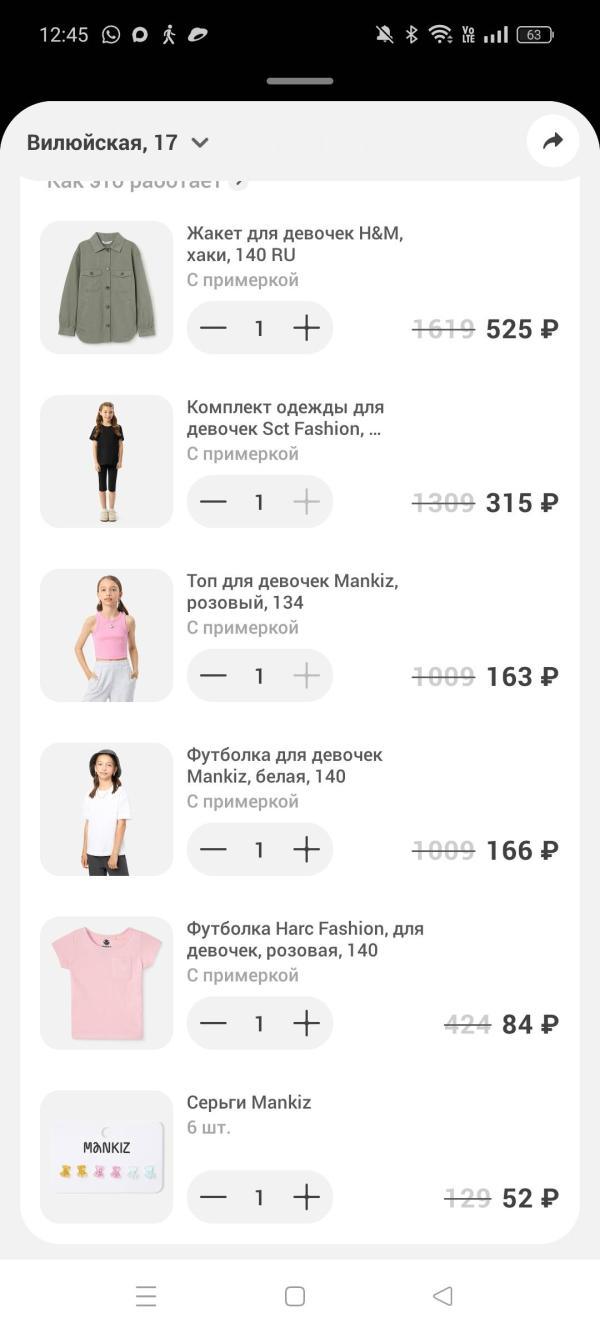The width and height of the screenshot is (600, 1332).
Task: Decrease quantity of Harc Fashion футболка
Action: (x=213, y=1024)
